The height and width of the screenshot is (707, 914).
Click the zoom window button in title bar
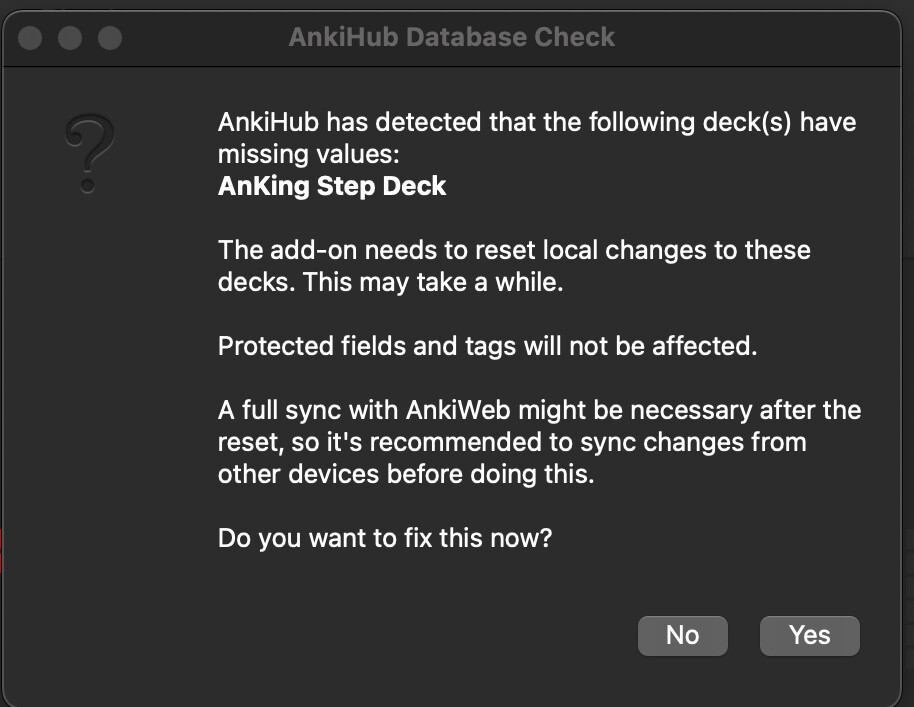(x=109, y=38)
